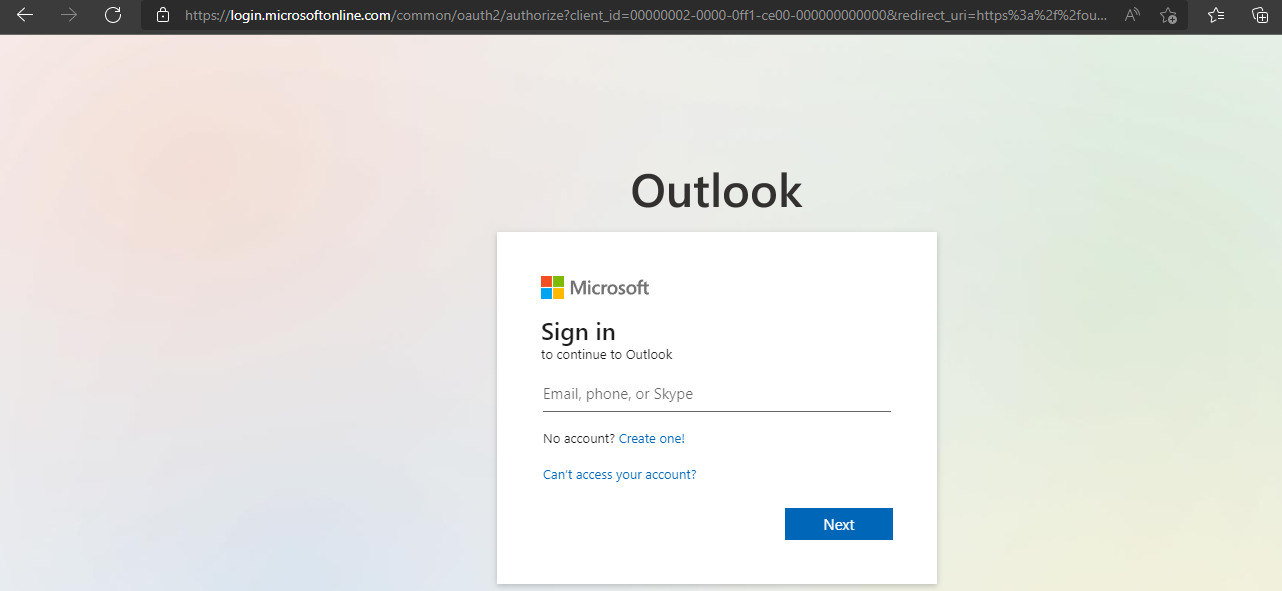Follow the Create one! link
This screenshot has height=591, width=1282.
point(652,438)
